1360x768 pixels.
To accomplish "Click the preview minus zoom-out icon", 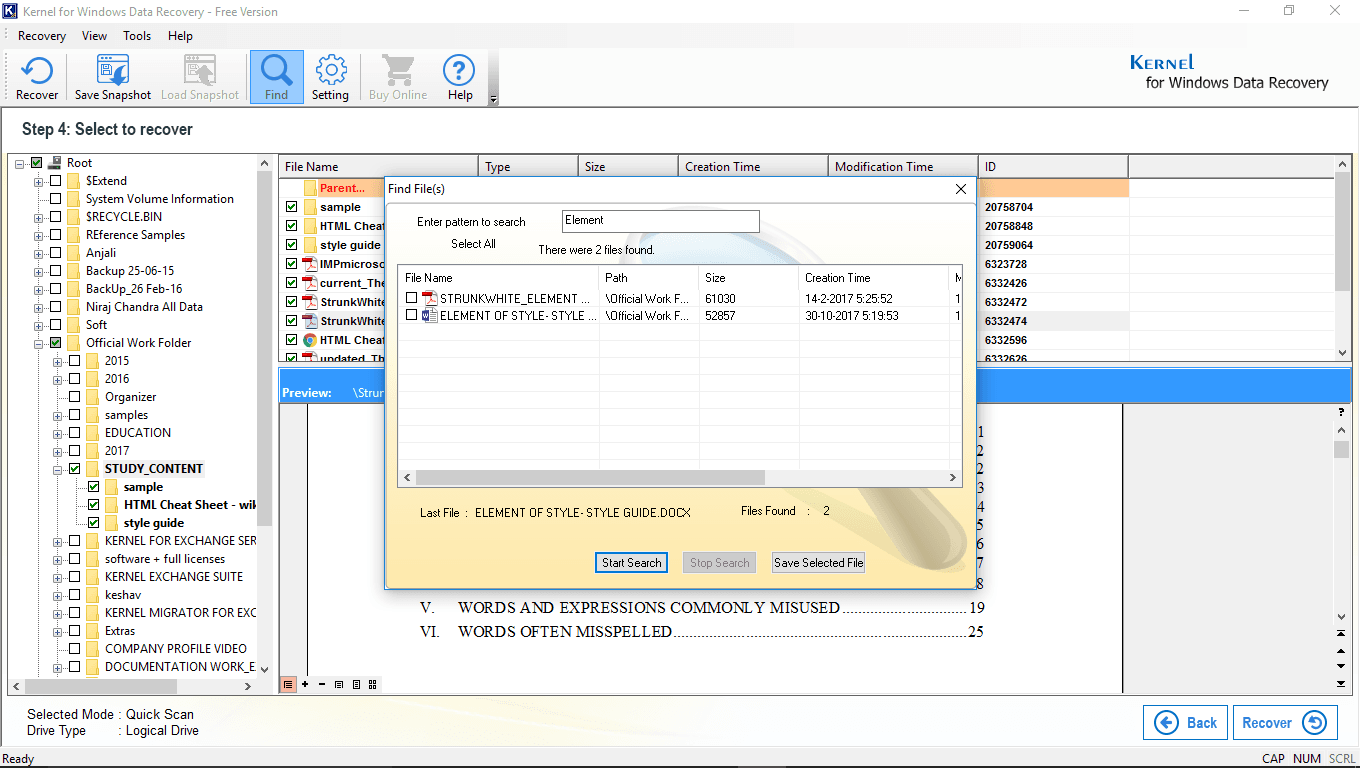I will point(321,684).
